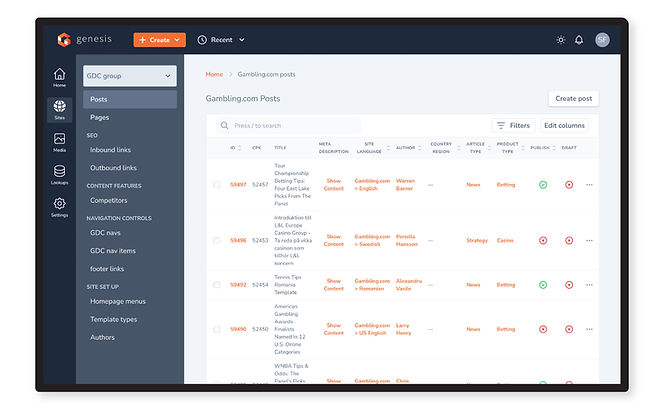Click the Edit columns button
The image size is (664, 408).
(x=564, y=125)
